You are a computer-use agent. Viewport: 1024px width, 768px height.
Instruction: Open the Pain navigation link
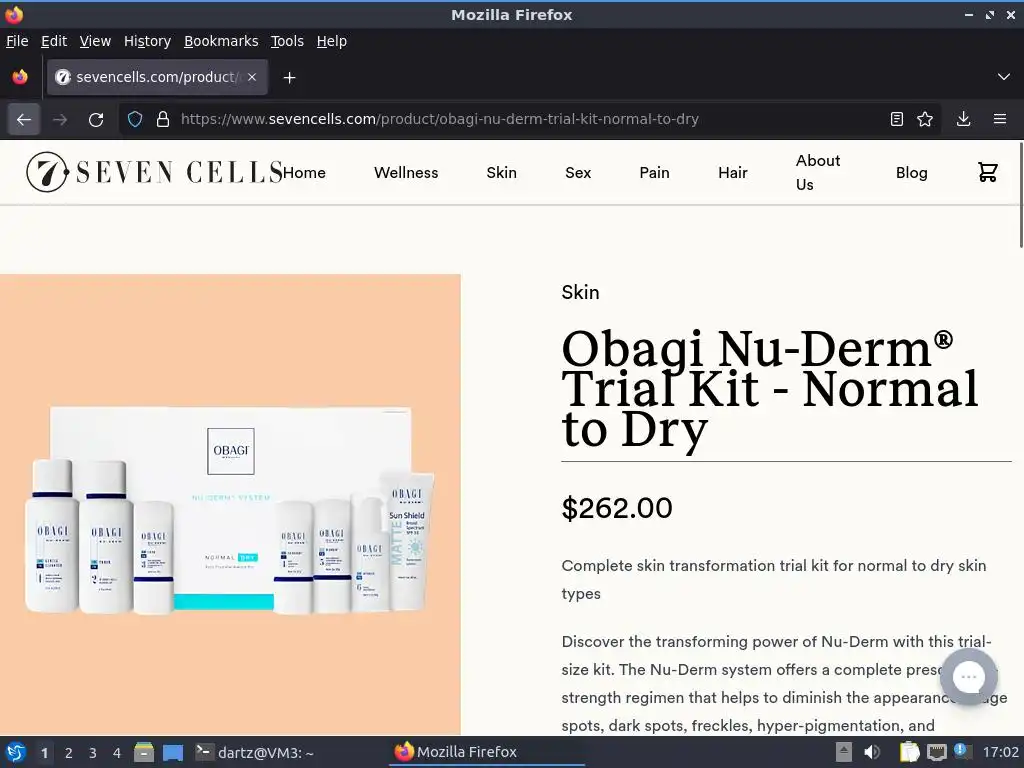coord(654,172)
